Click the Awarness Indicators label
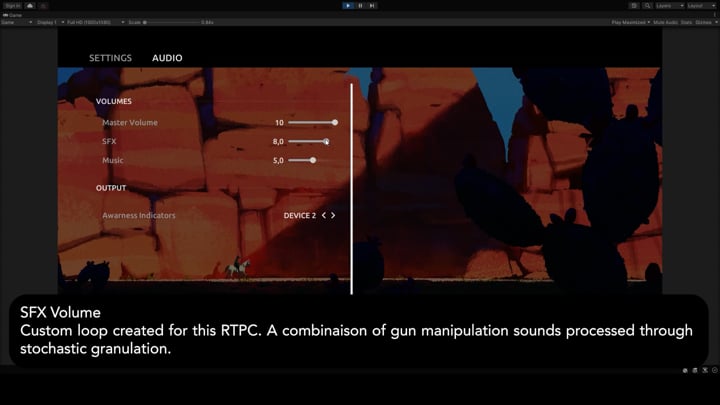Image resolution: width=720 pixels, height=405 pixels. pos(139,215)
